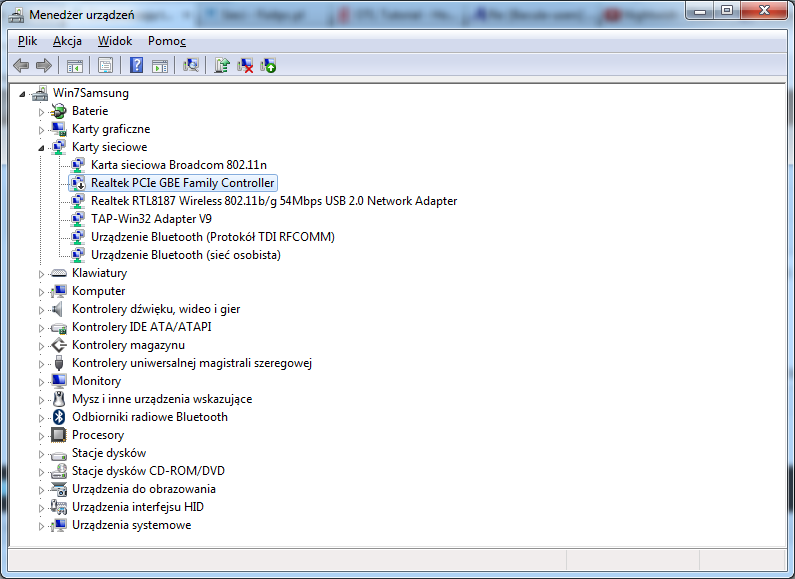Expand the Stacje dysków category

coord(42,454)
